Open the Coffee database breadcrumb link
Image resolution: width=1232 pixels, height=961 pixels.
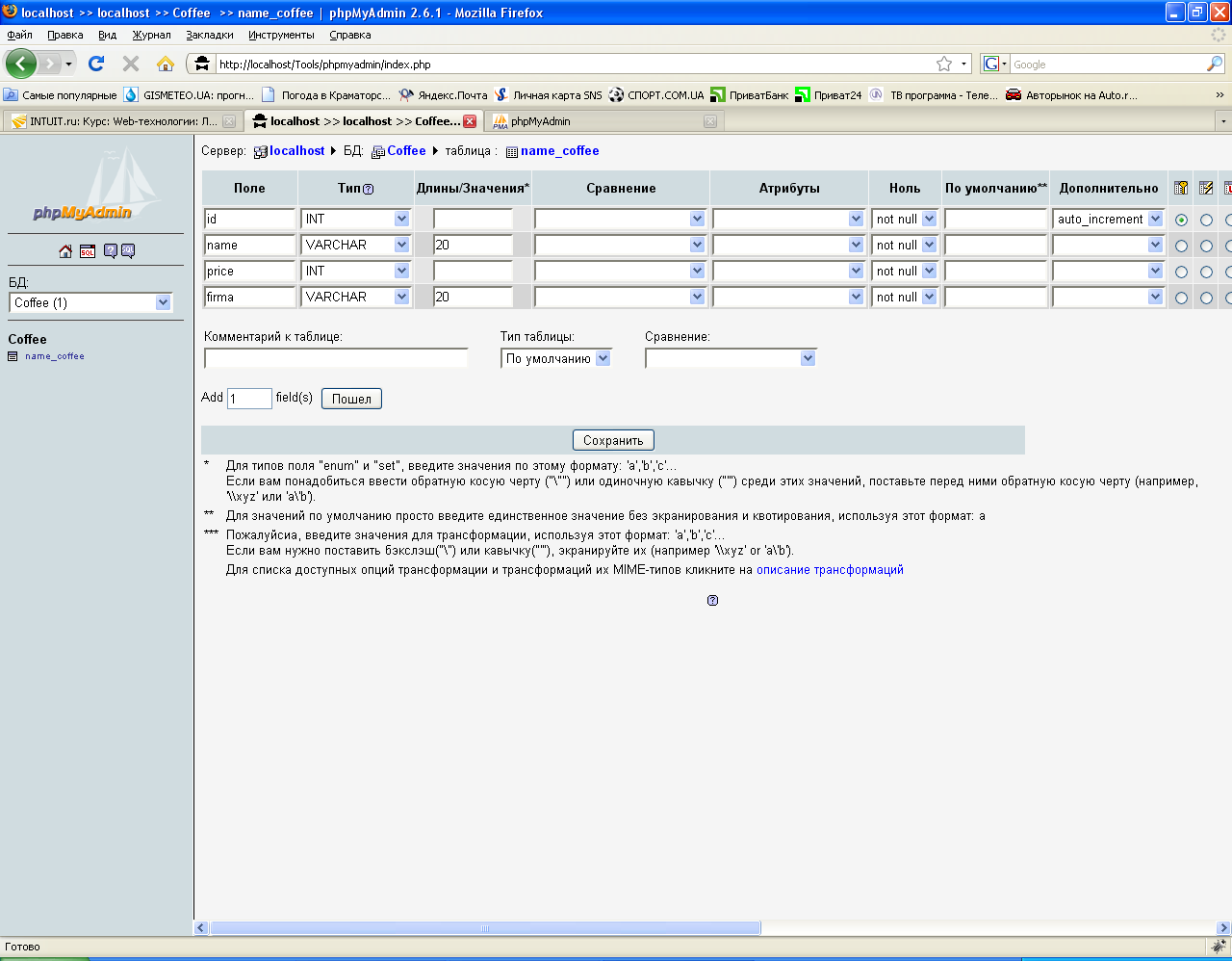click(x=406, y=151)
